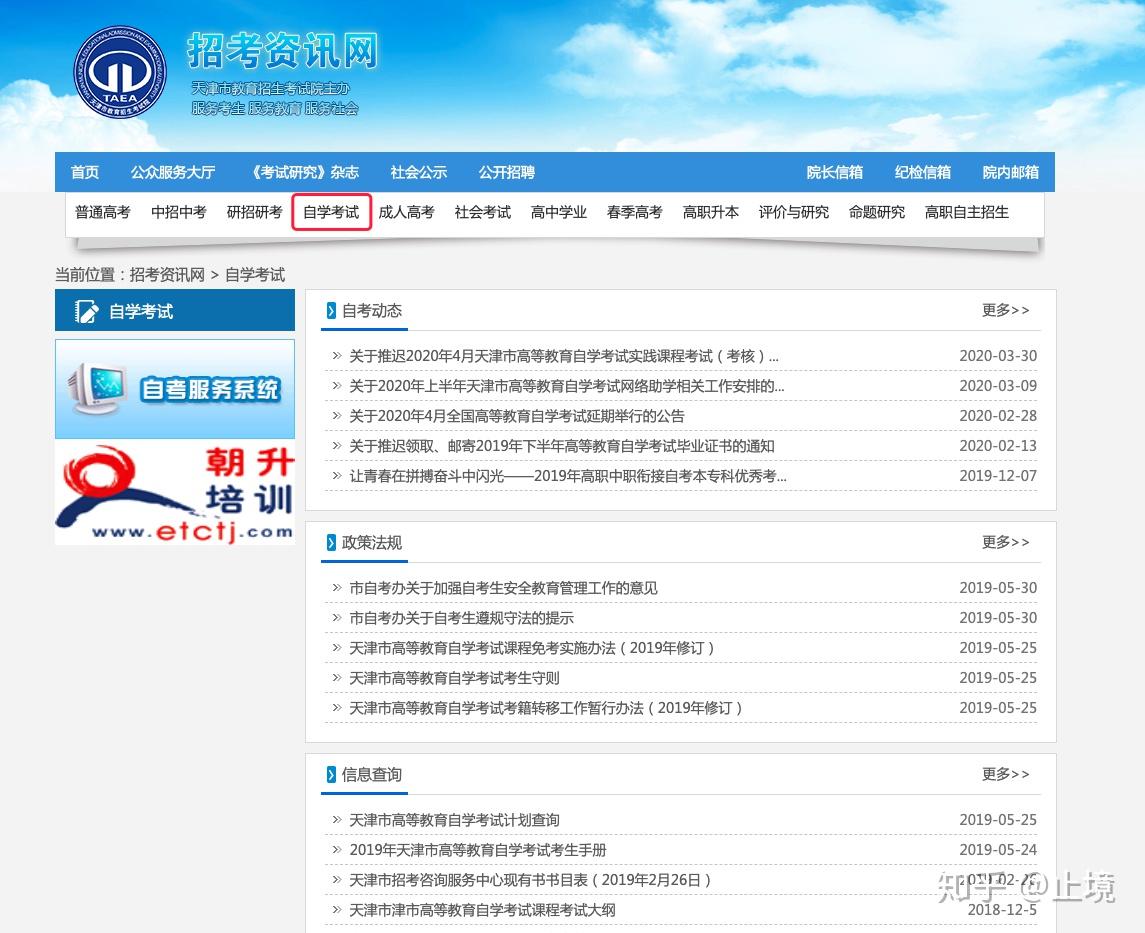Open 市自考办关于加强自考生安全教育管理工作的意见
The image size is (1145, 933).
503,588
